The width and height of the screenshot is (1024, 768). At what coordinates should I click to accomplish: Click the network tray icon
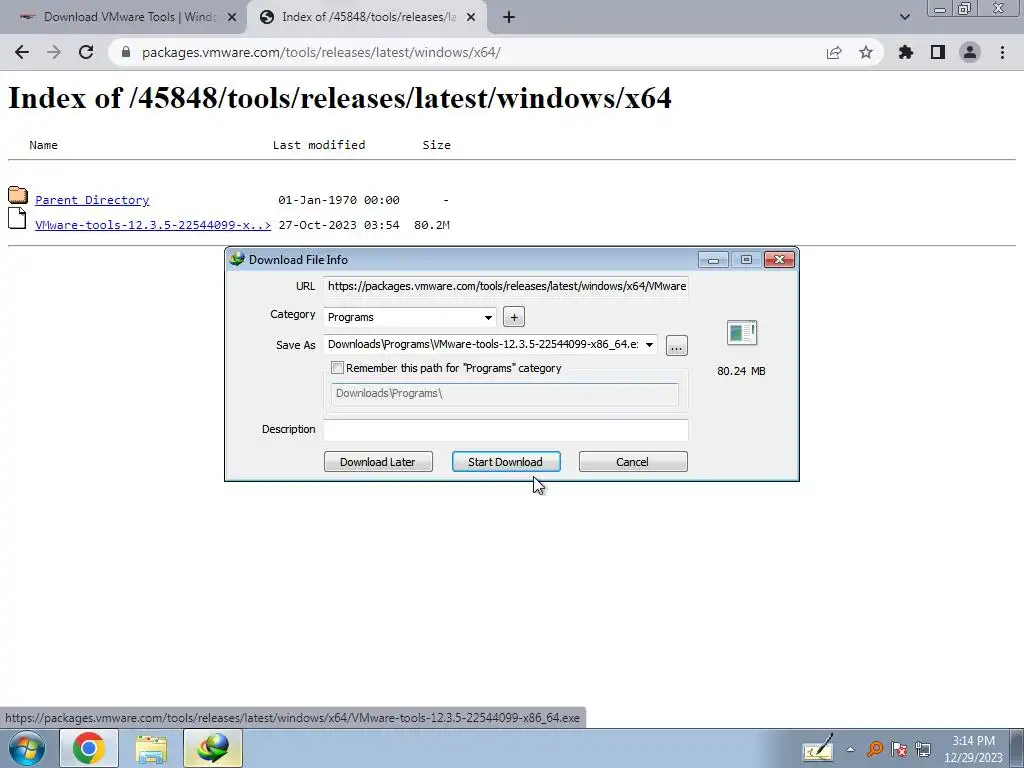pos(923,749)
